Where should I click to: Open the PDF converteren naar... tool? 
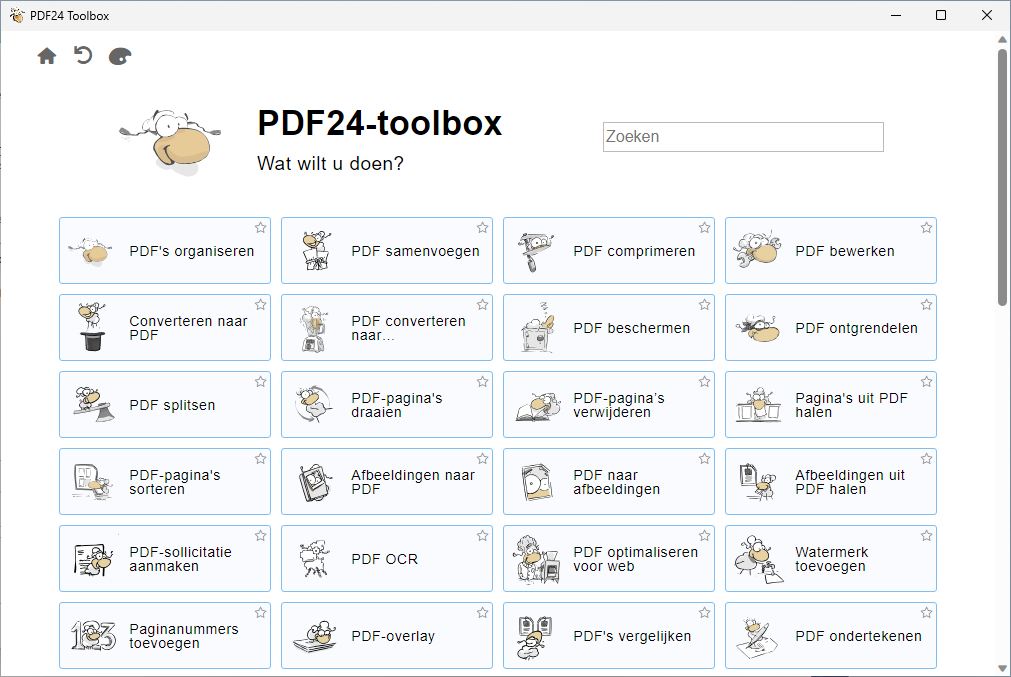(387, 328)
